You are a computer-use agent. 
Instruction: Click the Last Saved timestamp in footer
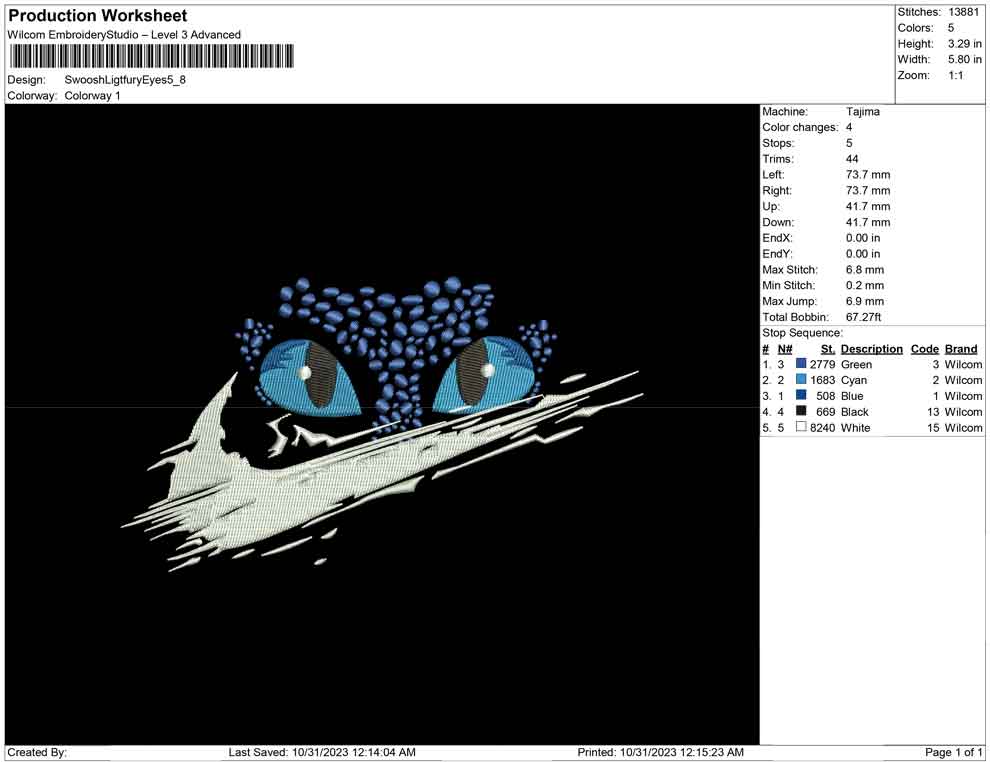click(322, 753)
